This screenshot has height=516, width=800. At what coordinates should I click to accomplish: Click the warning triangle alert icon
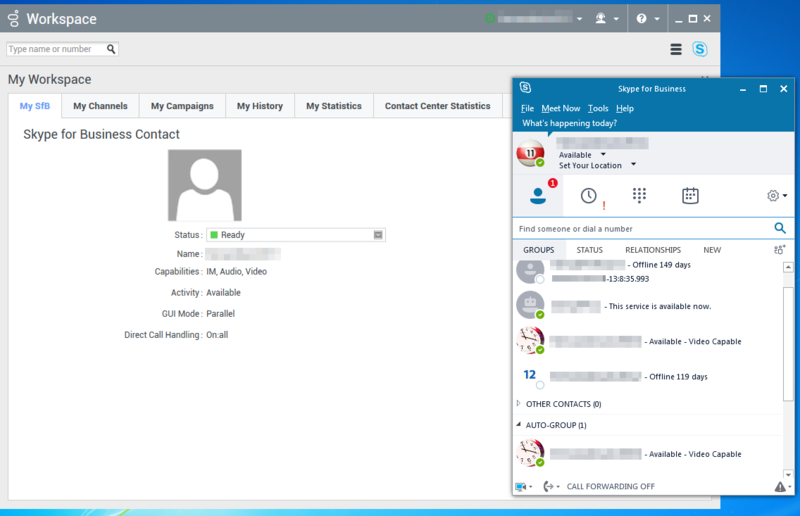coord(780,487)
